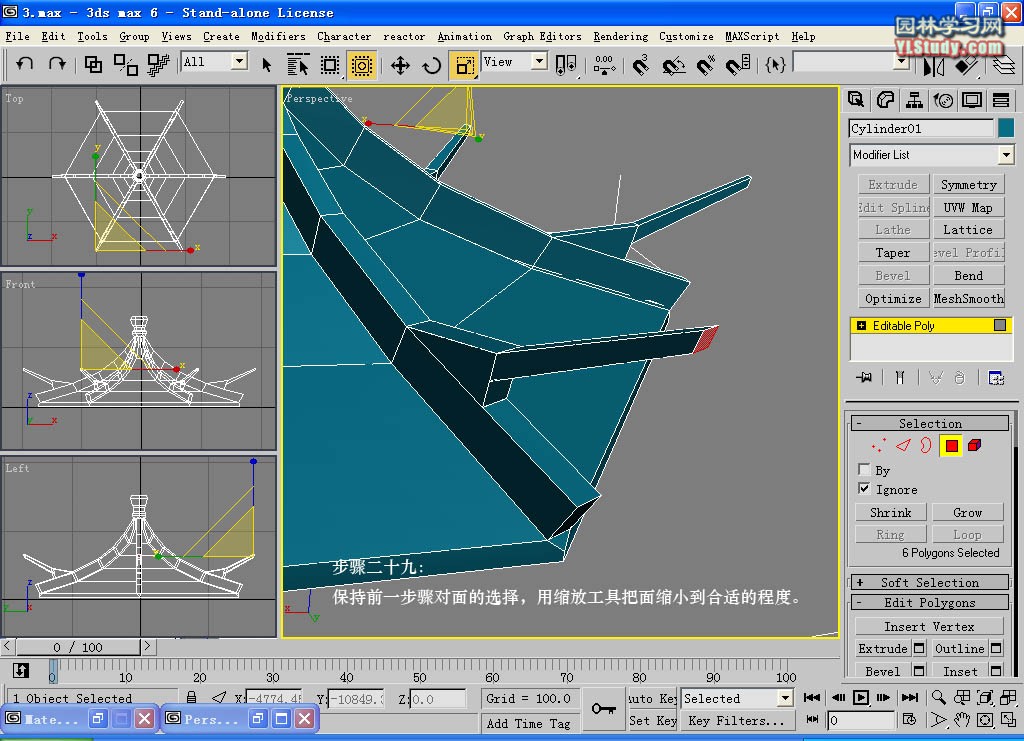Viewport: 1024px width, 741px height.
Task: Select Element sub-object level
Action: (974, 446)
